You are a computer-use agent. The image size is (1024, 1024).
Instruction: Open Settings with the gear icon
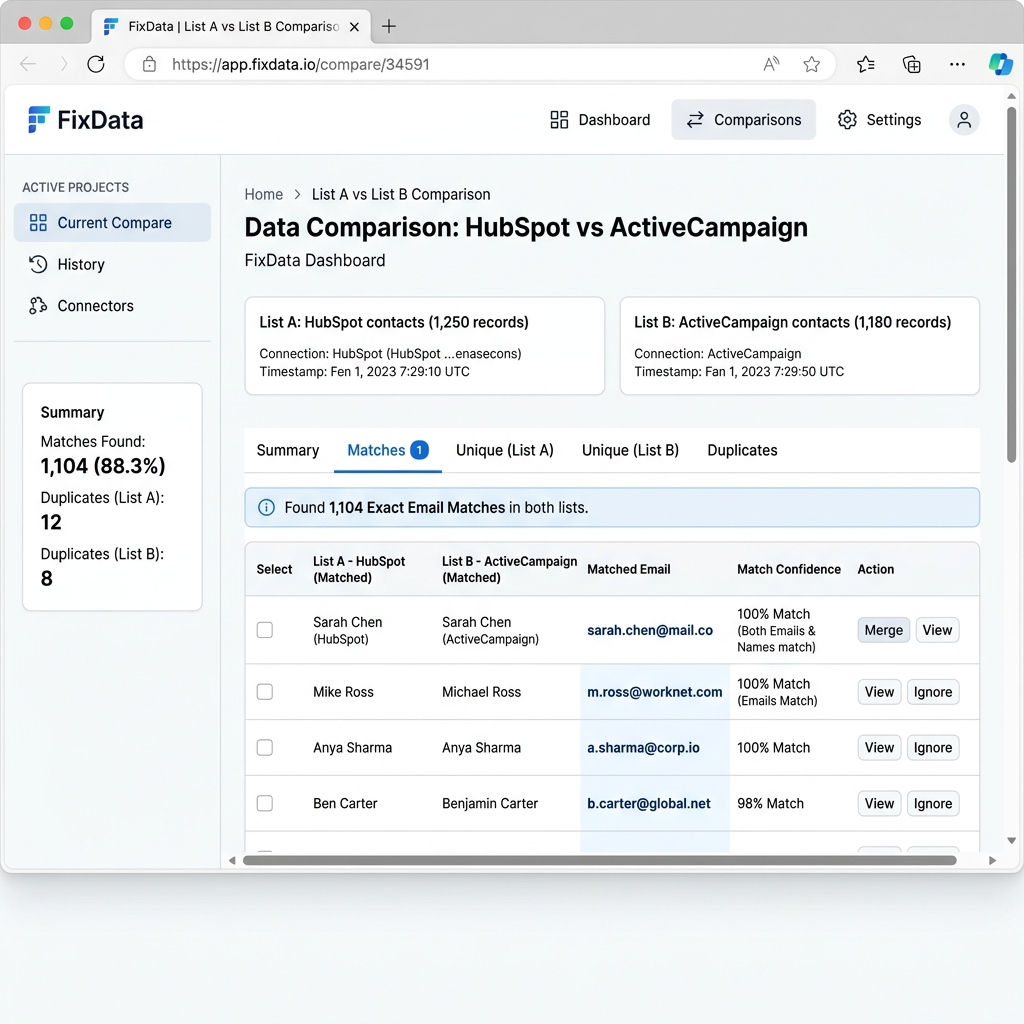(879, 120)
